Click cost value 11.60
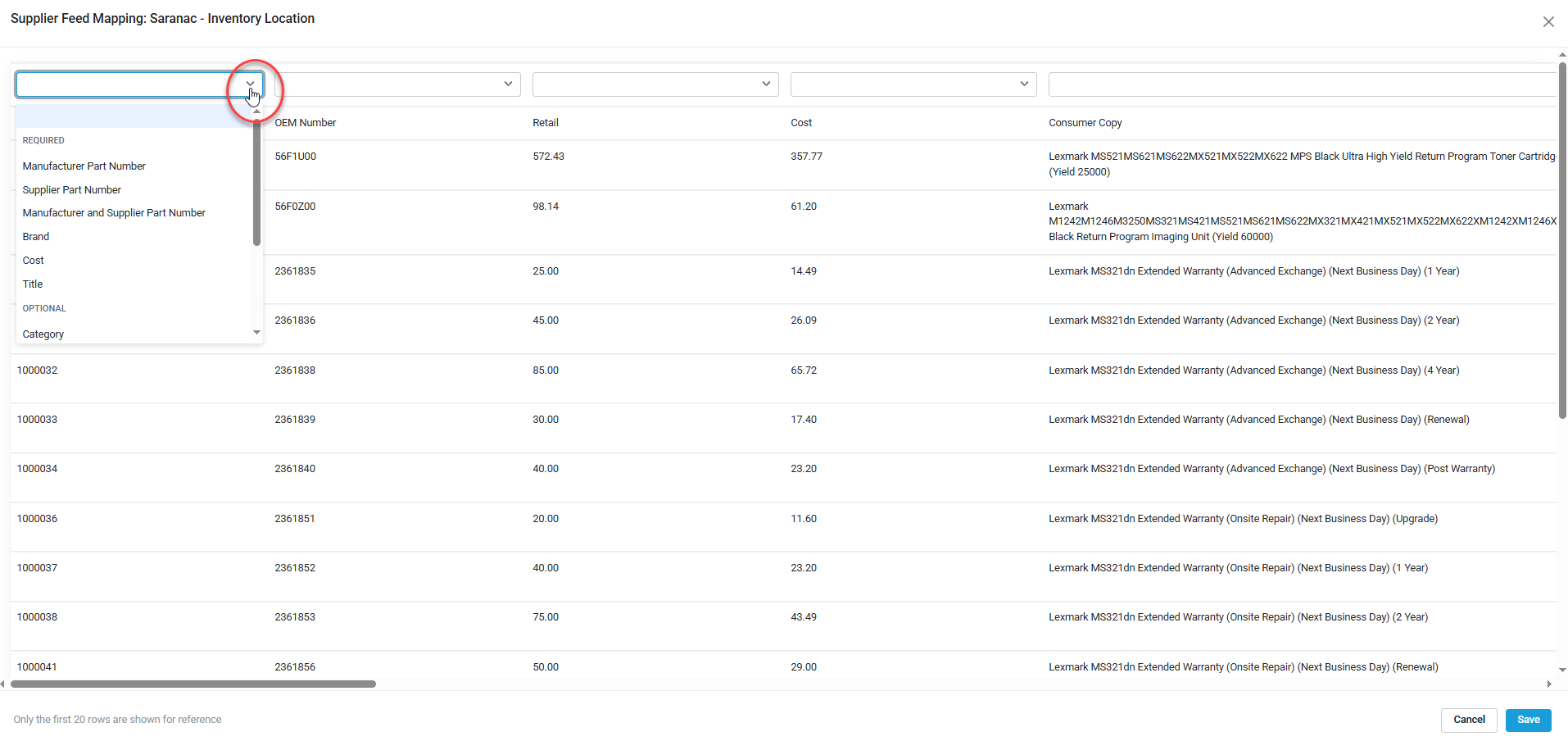This screenshot has height=741, width=1568. pos(804,519)
